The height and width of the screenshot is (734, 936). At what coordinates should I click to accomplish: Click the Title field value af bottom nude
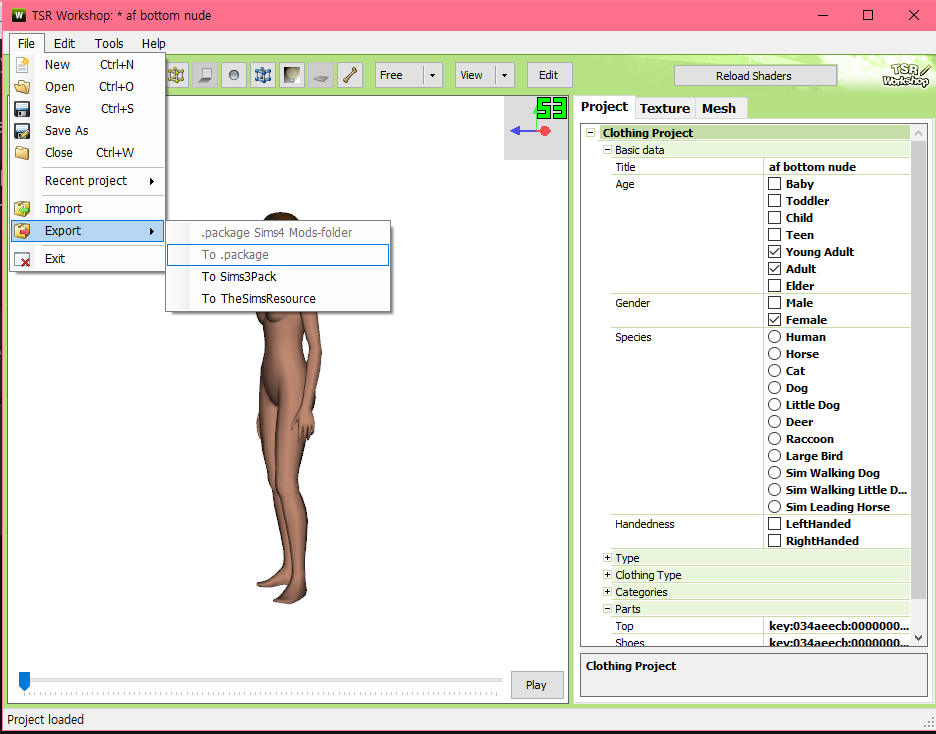pos(837,166)
